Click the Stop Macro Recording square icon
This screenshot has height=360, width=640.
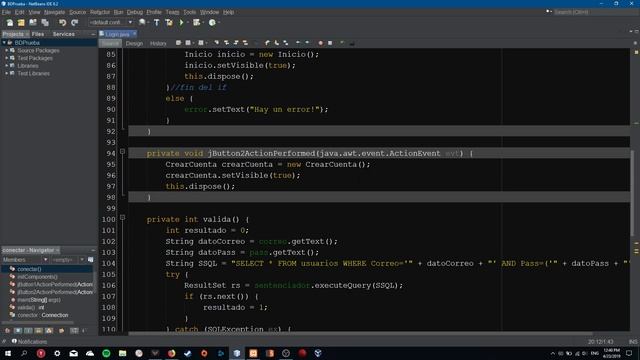click(330, 43)
